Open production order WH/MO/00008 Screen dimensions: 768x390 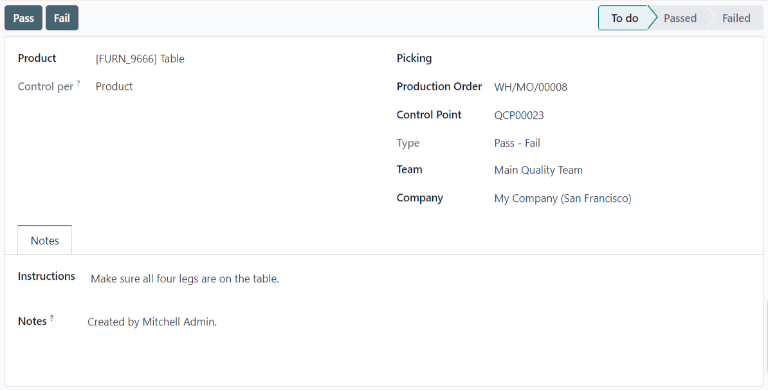(x=530, y=87)
